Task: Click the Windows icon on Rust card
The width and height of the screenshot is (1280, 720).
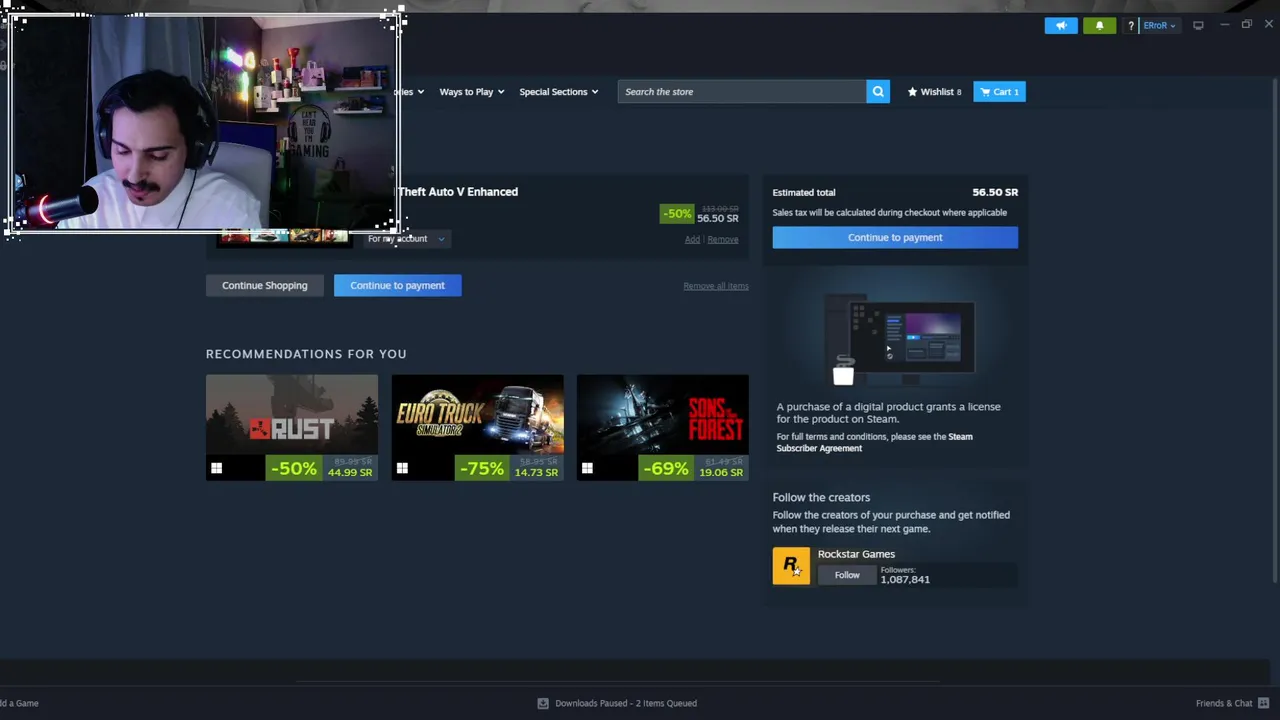Action: (x=216, y=468)
